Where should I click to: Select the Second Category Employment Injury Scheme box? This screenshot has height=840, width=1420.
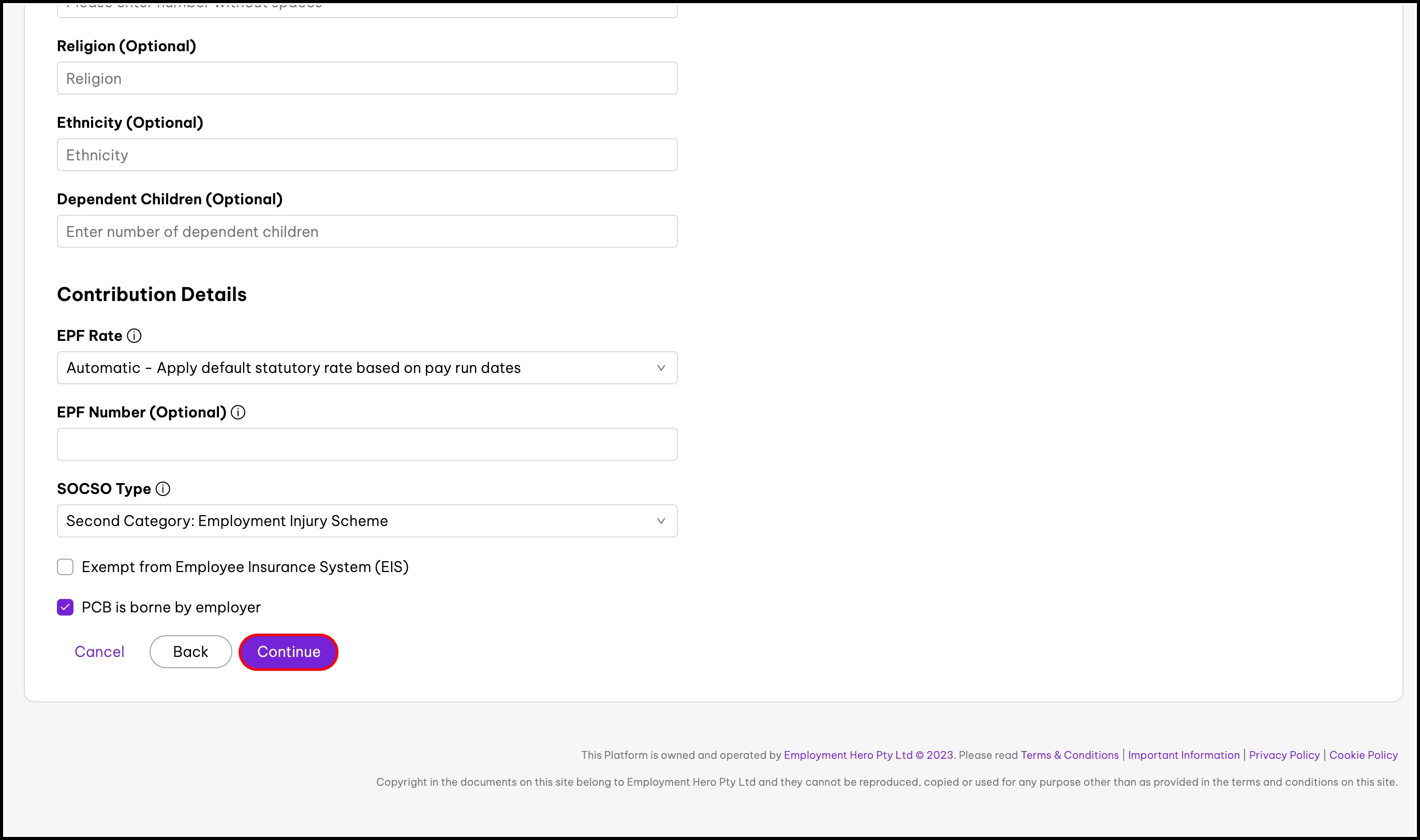click(367, 521)
